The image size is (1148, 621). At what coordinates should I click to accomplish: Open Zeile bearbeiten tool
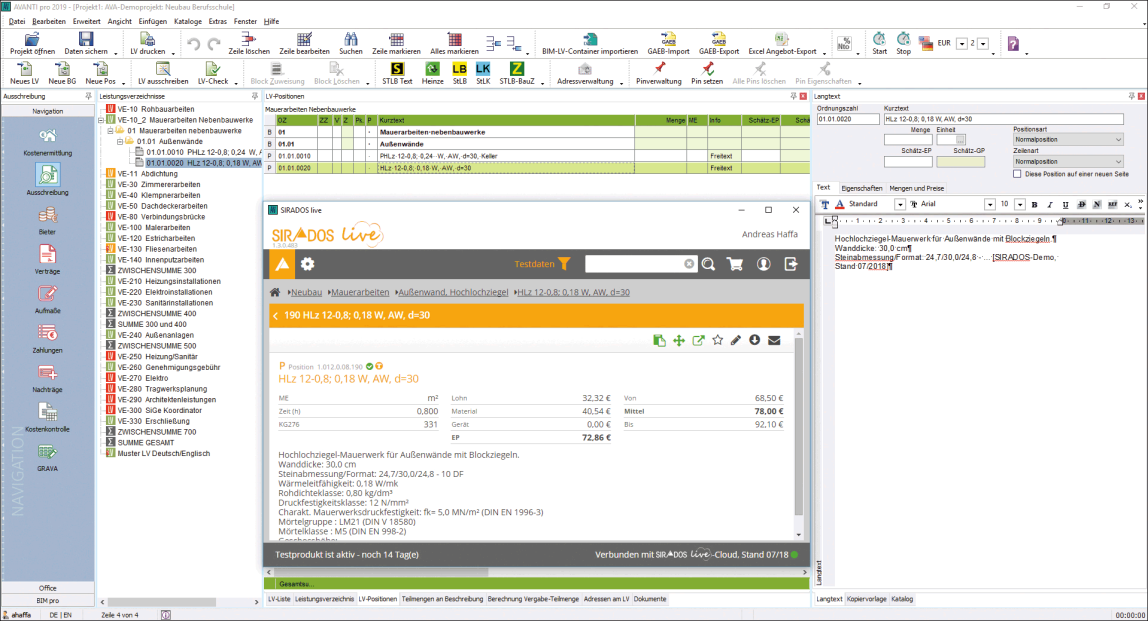click(x=305, y=44)
